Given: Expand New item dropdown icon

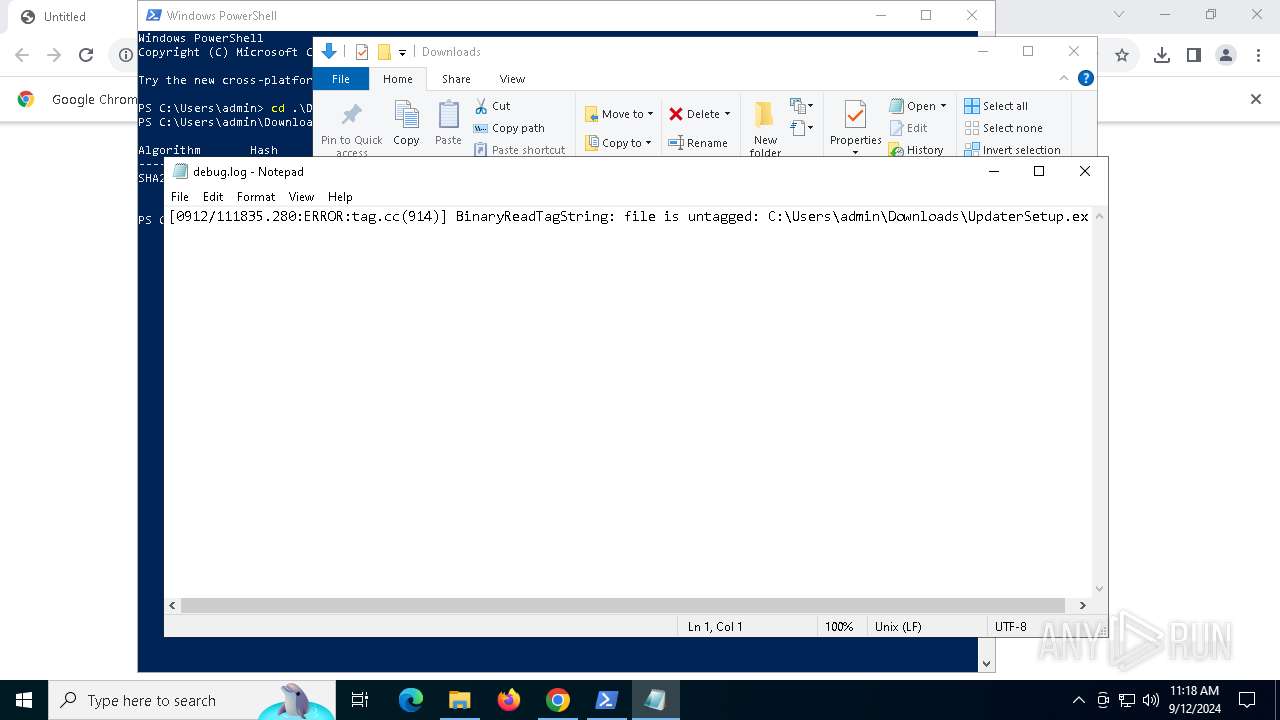Looking at the screenshot, I should tap(801, 106).
